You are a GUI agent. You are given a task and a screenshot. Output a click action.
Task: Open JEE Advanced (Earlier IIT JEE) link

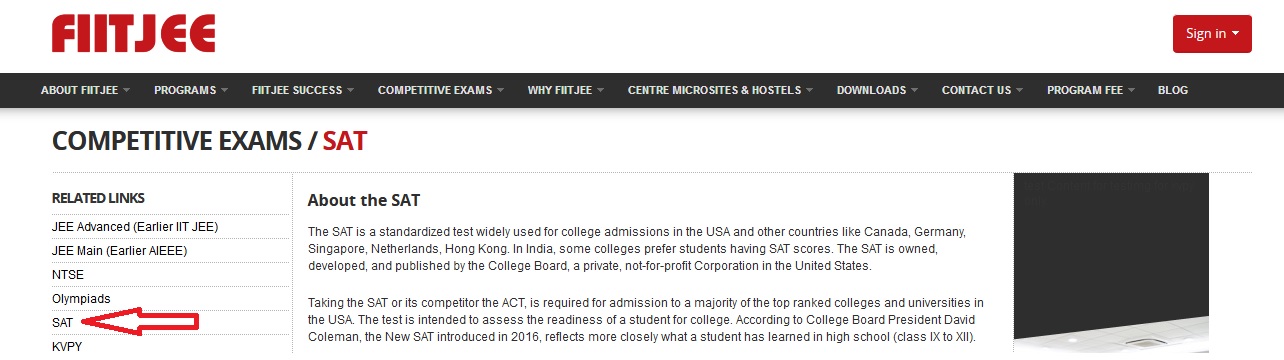tap(135, 227)
